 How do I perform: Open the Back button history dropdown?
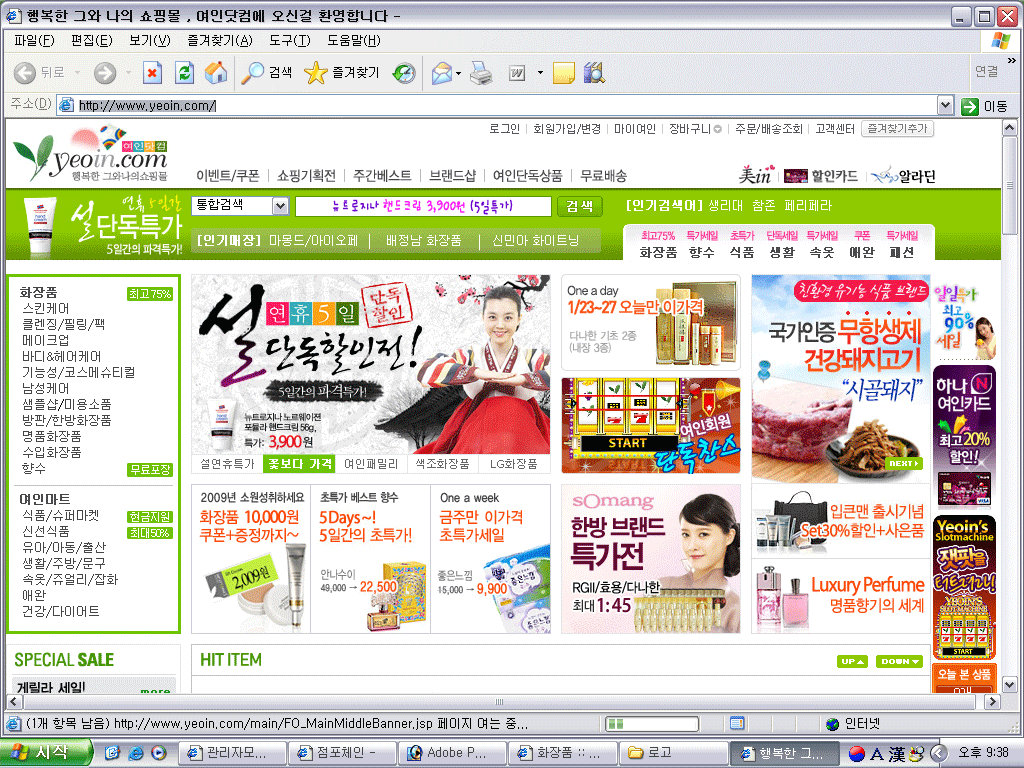pos(77,73)
